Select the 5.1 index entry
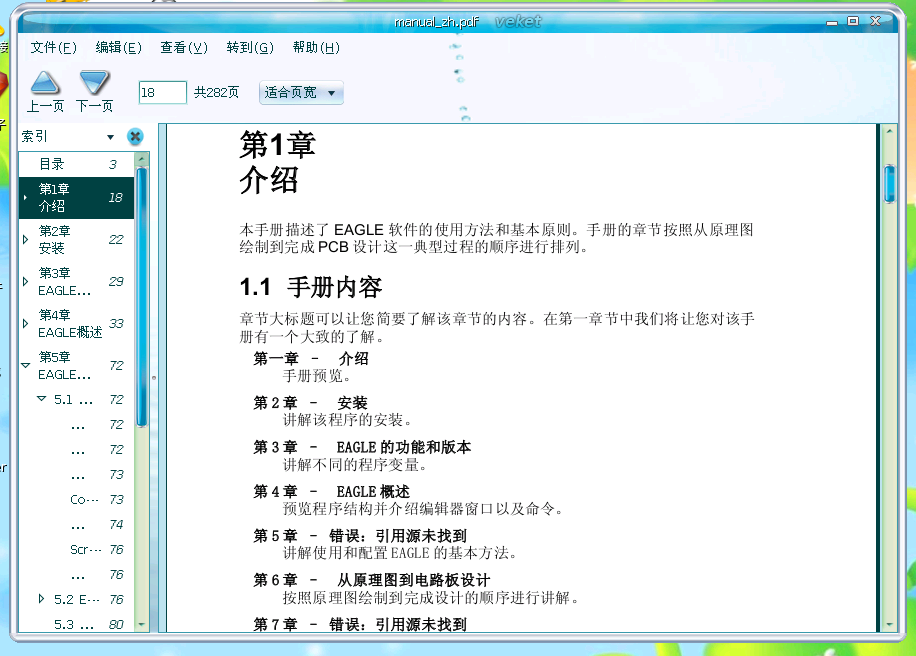Viewport: 916px width, 656px height. (x=77, y=400)
